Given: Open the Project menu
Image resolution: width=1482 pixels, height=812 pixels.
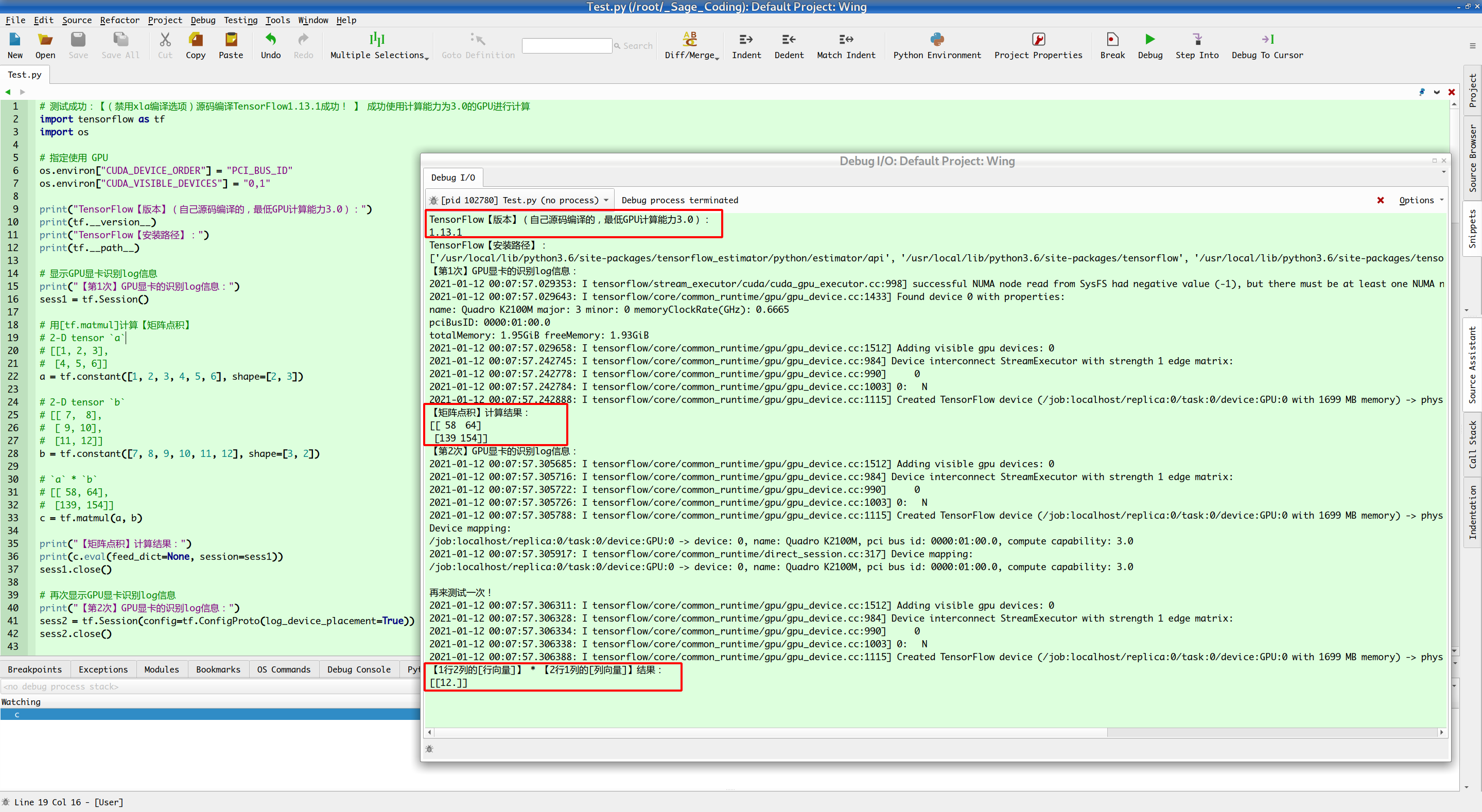Looking at the screenshot, I should [165, 20].
